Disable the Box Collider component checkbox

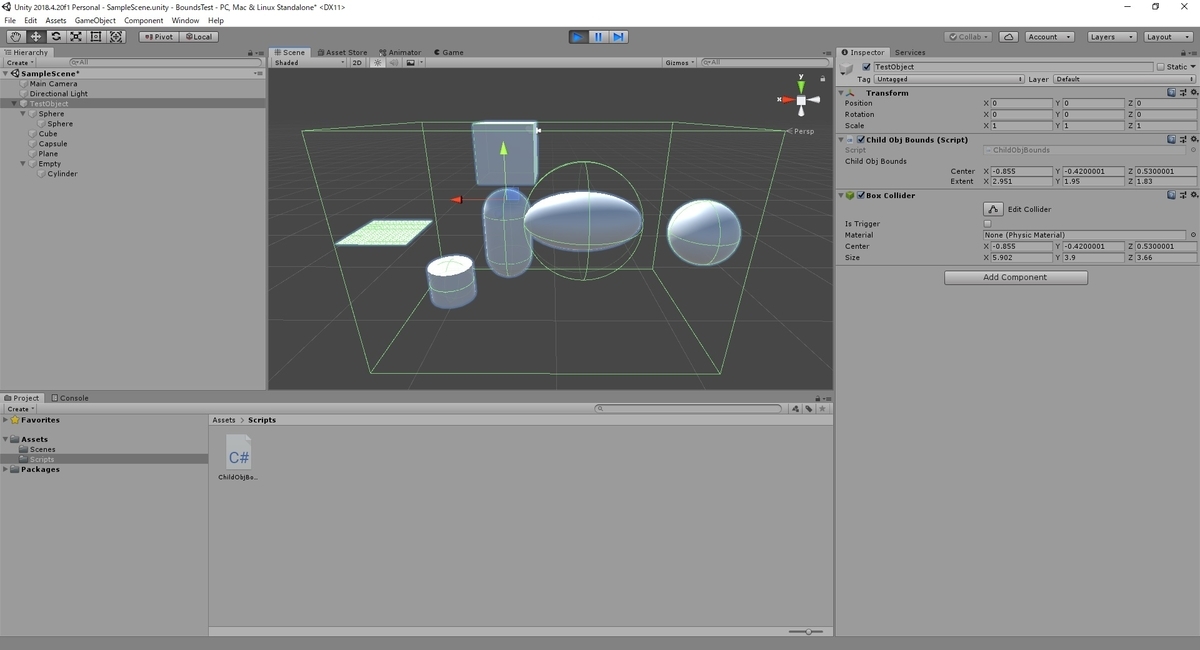(861, 196)
